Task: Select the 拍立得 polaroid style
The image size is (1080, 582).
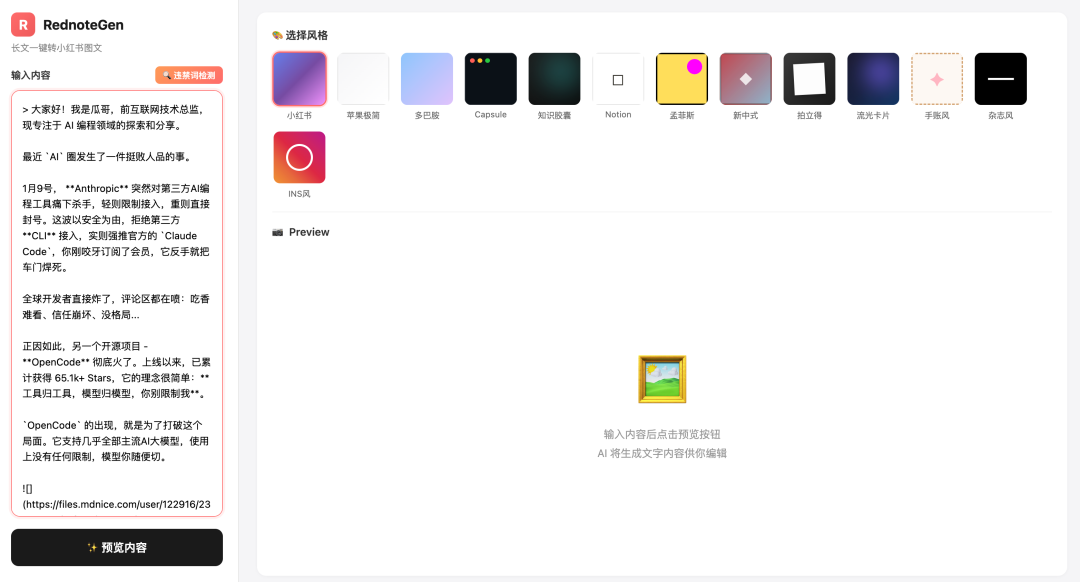Action: coord(809,79)
